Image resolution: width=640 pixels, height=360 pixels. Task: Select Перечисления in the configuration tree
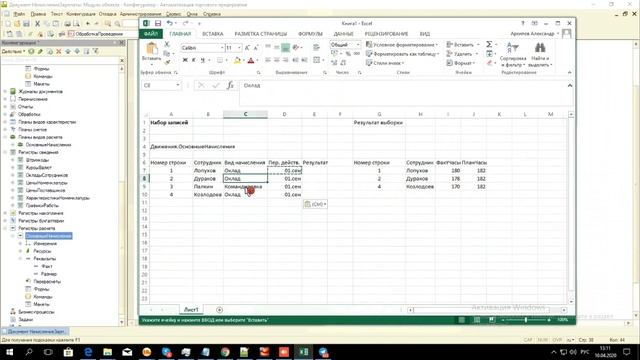tap(33, 99)
